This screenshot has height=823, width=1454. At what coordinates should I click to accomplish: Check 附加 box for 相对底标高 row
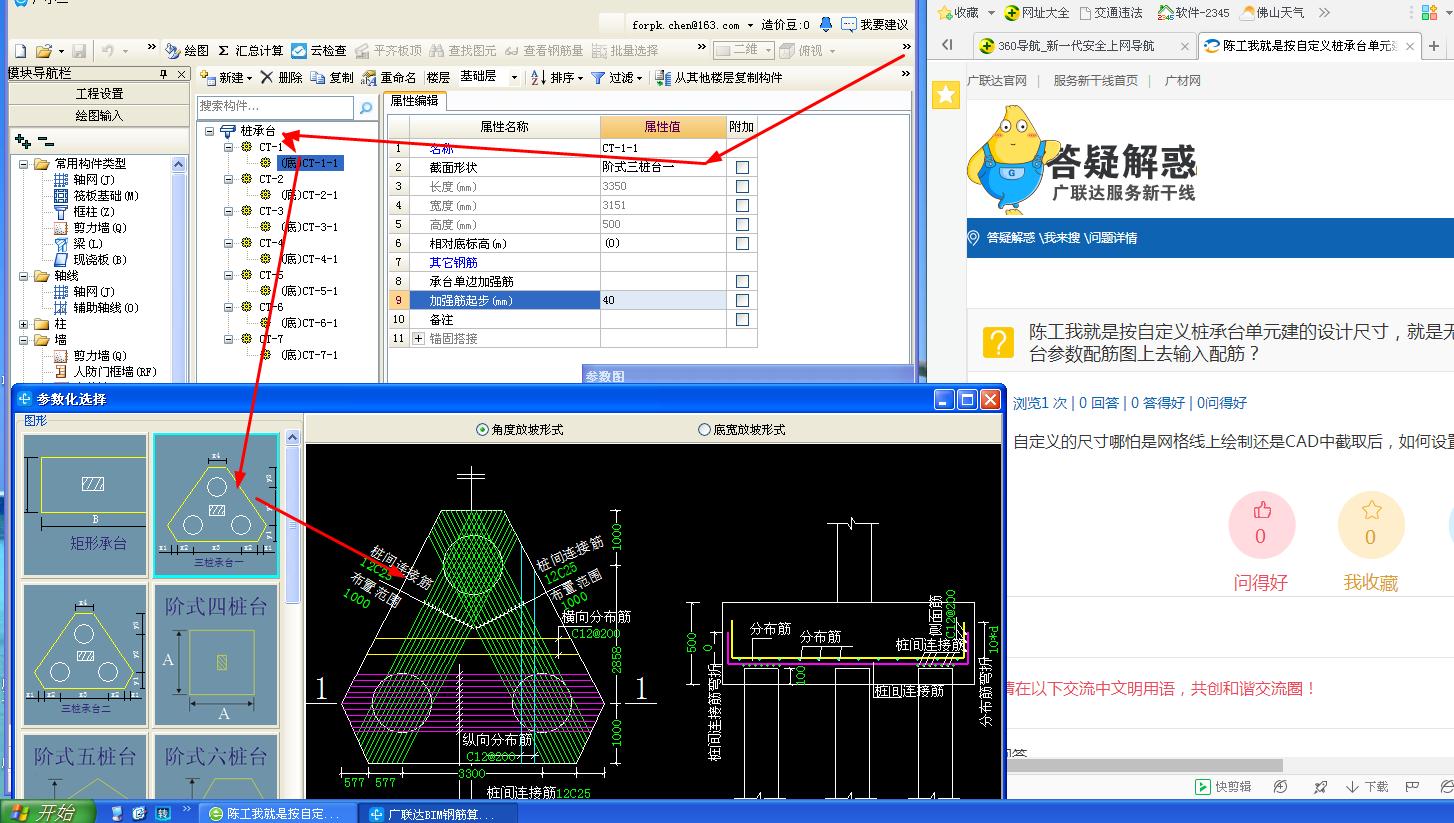(x=742, y=244)
